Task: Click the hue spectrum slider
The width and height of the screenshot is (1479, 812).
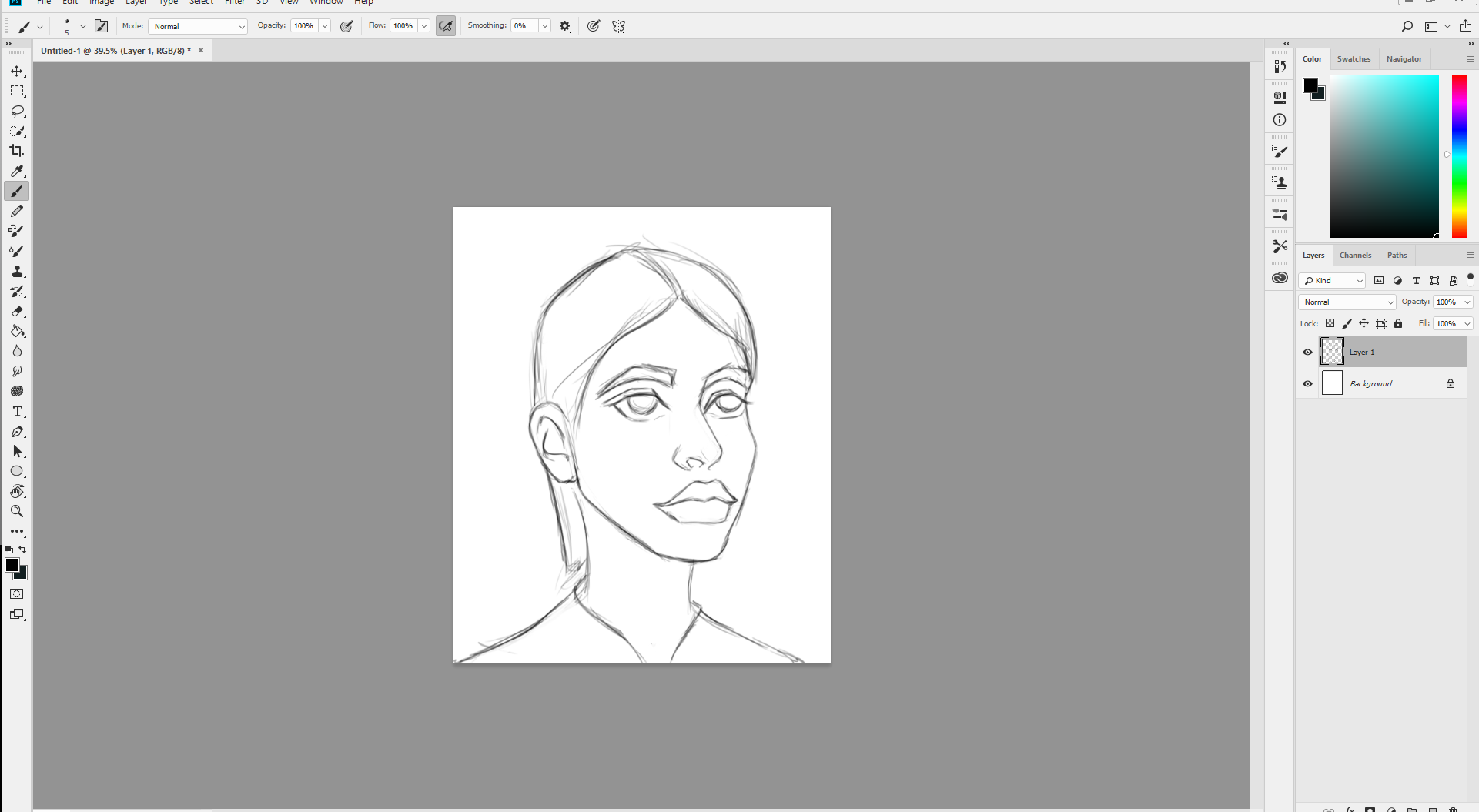Action: [1459, 156]
